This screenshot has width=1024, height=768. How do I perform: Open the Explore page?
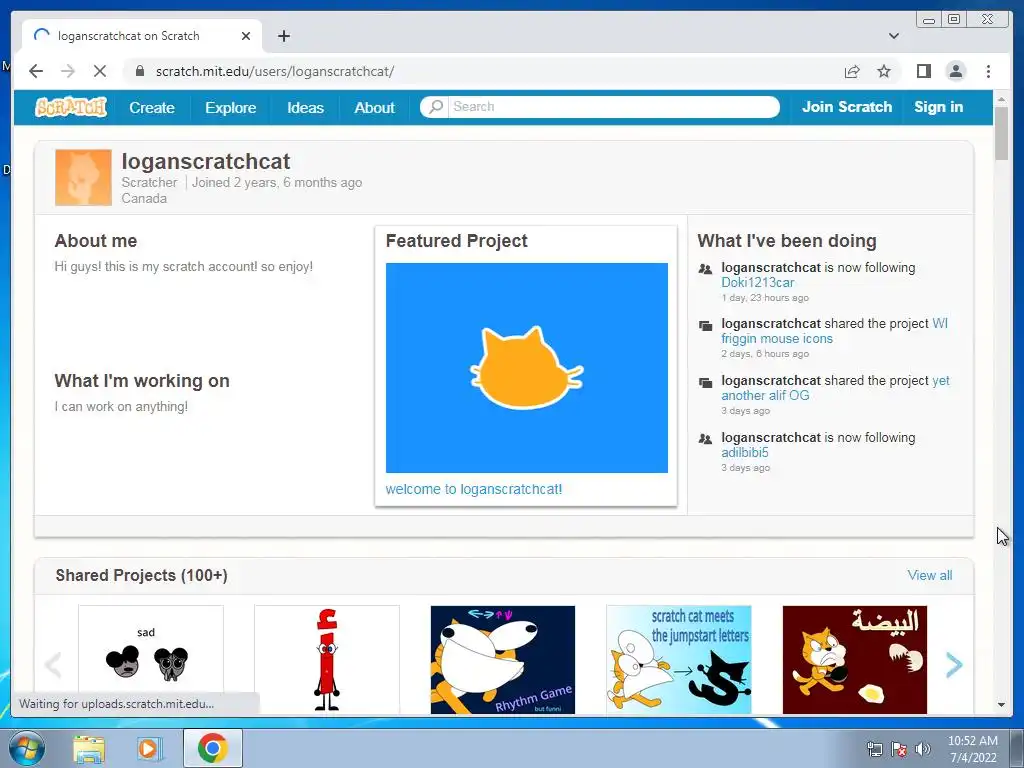[x=231, y=108]
